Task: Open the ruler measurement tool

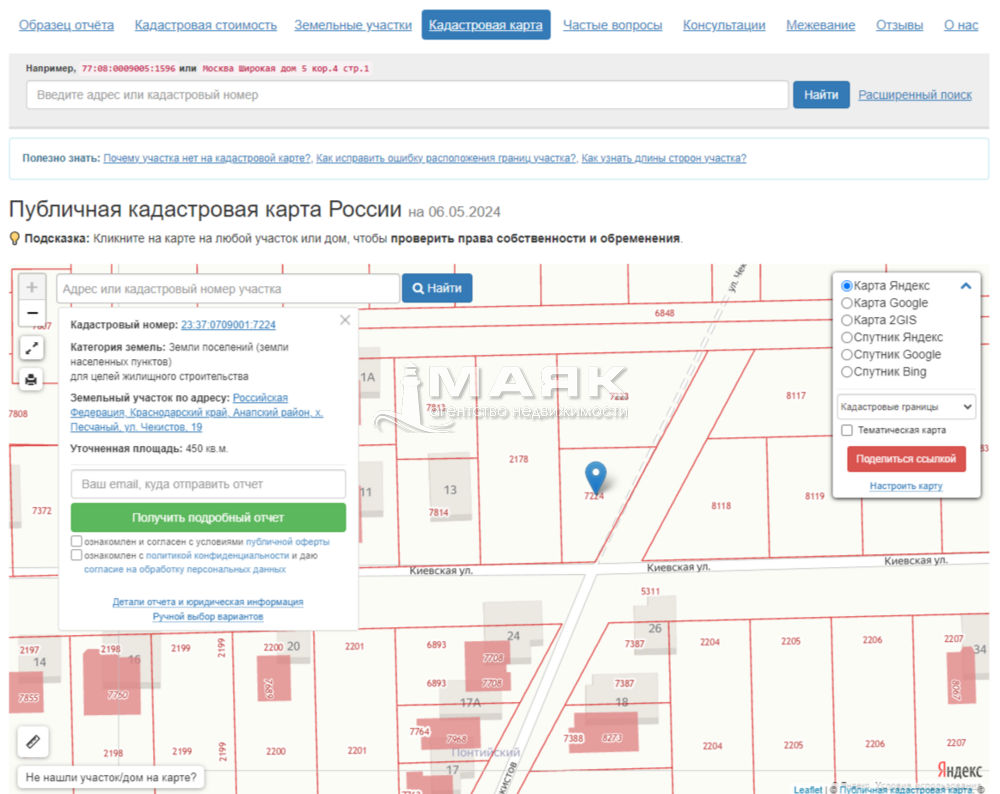Action: click(32, 741)
